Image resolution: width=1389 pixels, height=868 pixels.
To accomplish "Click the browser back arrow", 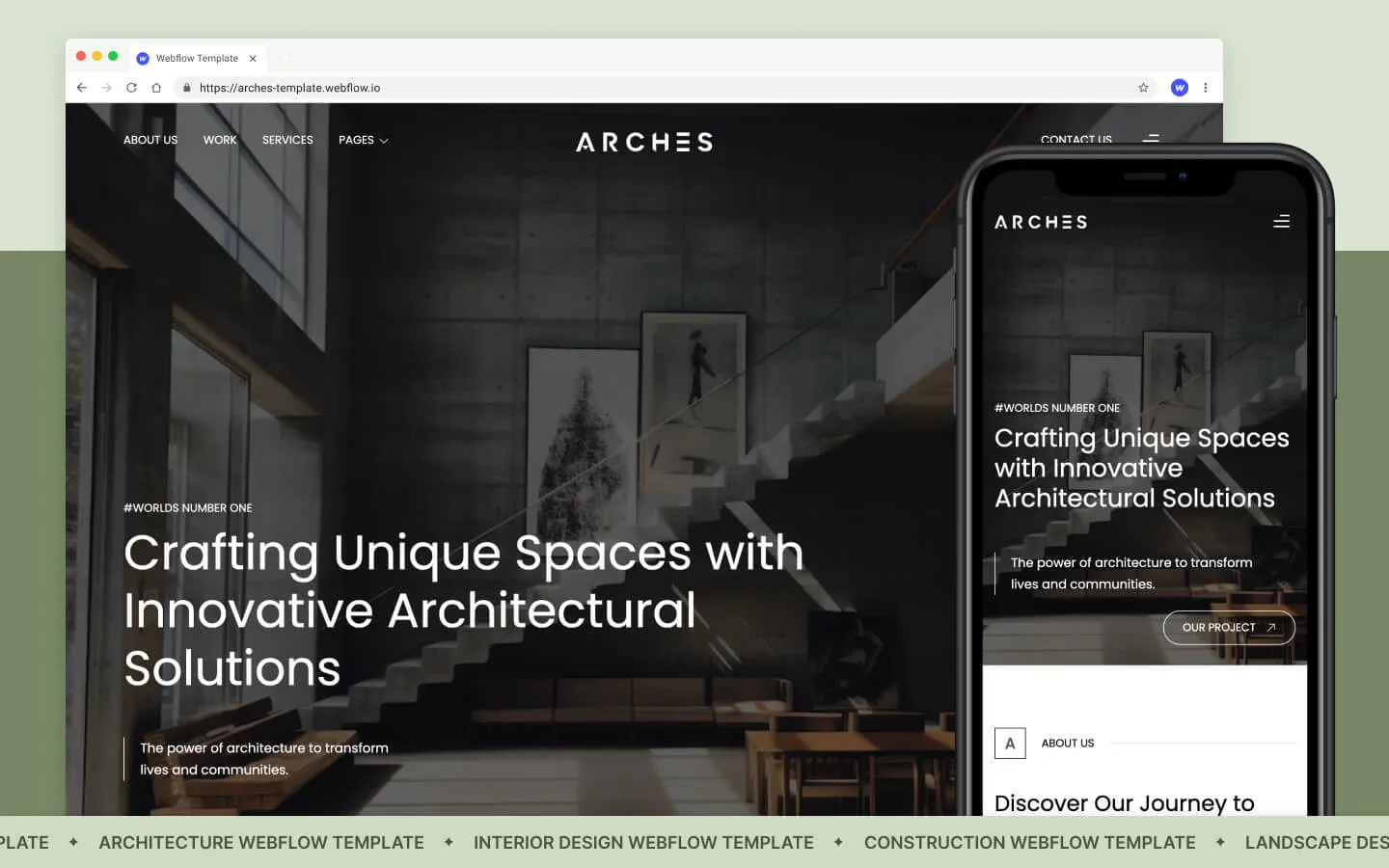I will tap(82, 88).
